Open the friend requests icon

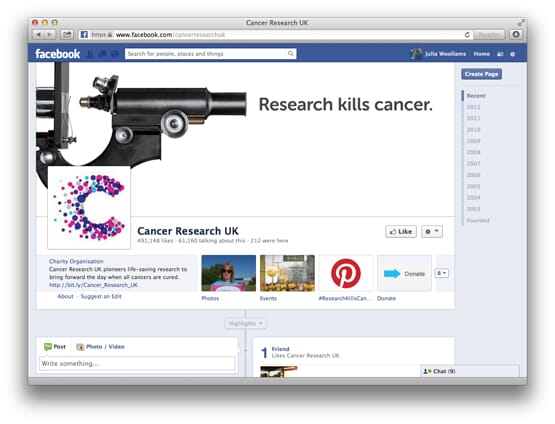click(x=91, y=54)
